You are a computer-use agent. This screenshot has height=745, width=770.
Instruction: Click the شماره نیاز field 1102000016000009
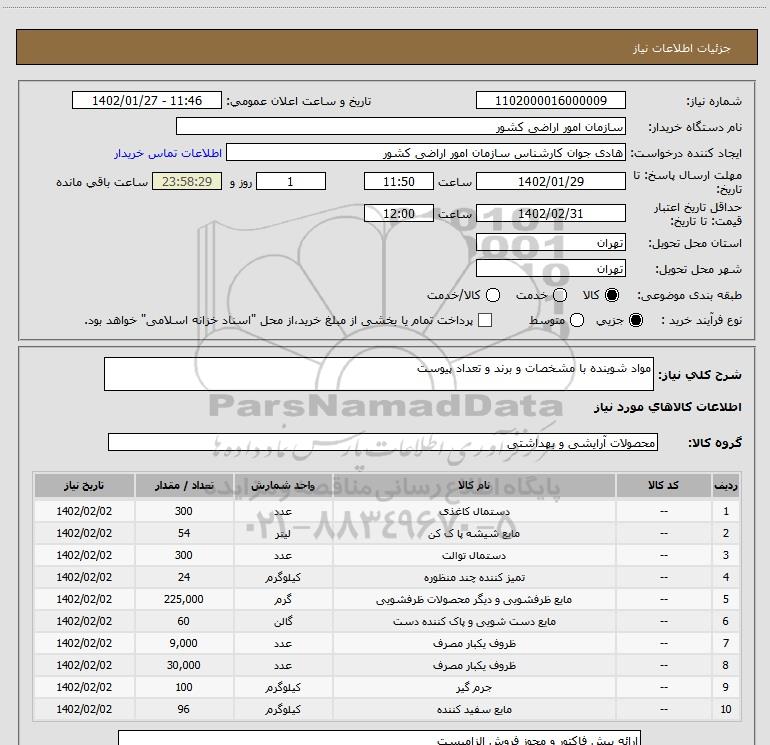550,100
